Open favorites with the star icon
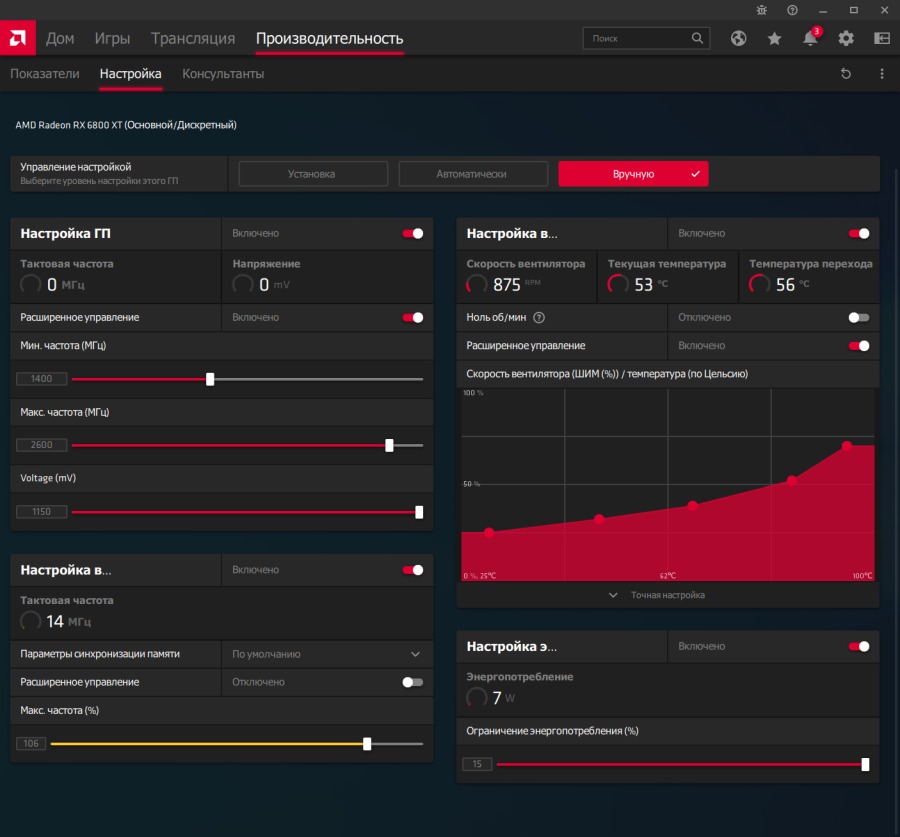This screenshot has height=837, width=900. coord(775,39)
